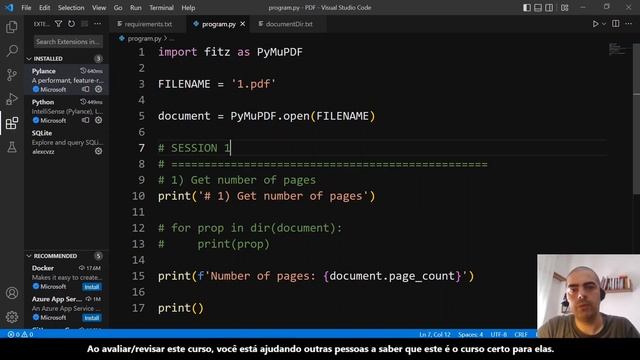Close the program.py tab

point(242,24)
